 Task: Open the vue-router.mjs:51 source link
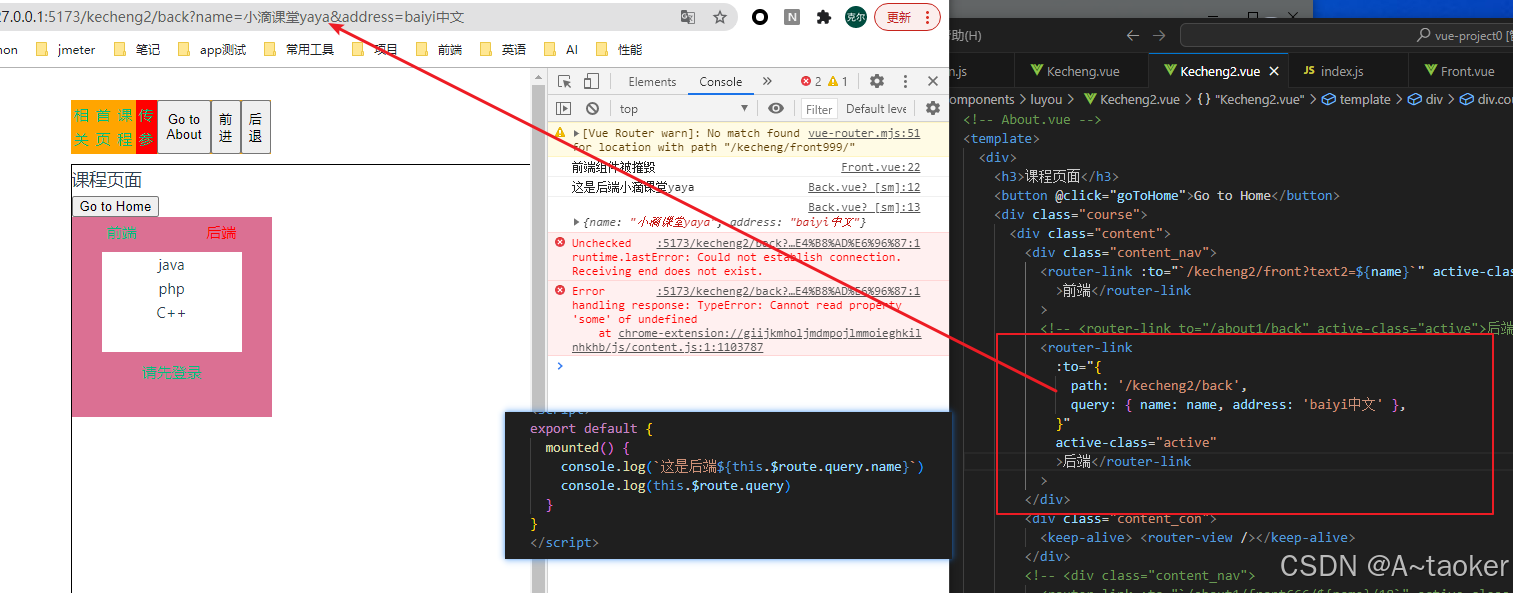point(864,133)
